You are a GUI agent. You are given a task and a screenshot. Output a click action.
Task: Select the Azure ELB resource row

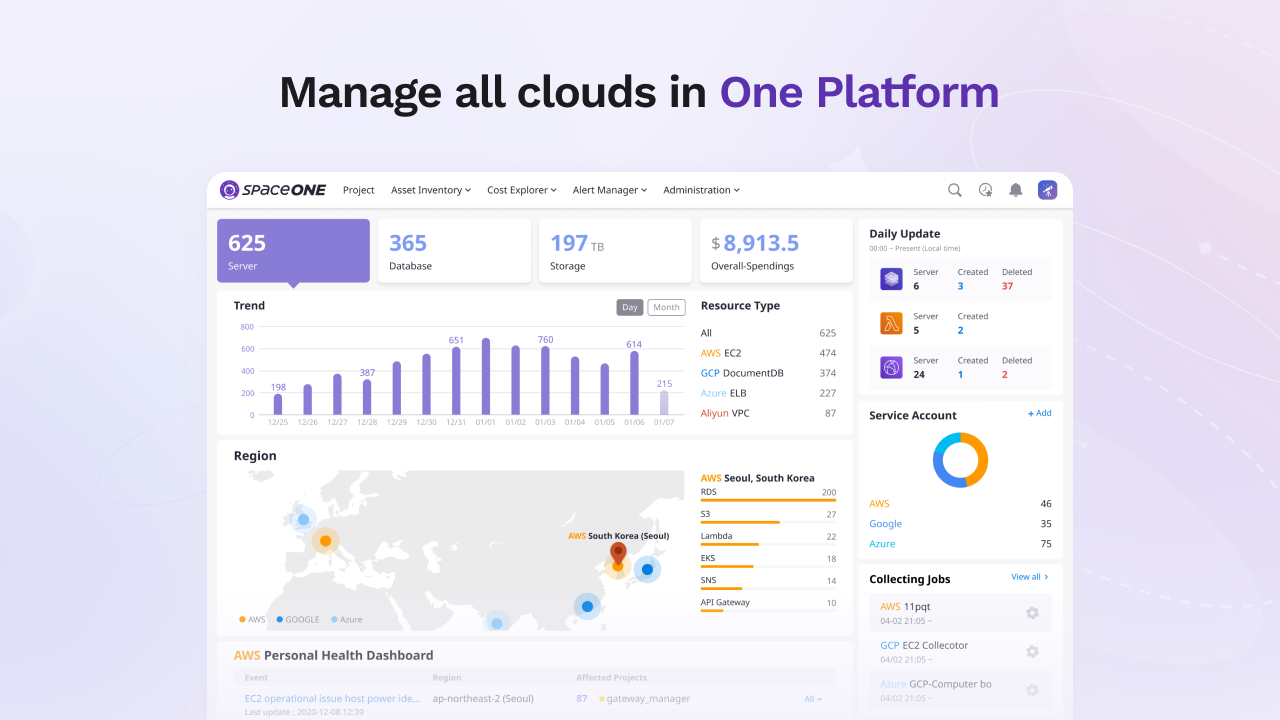point(768,393)
